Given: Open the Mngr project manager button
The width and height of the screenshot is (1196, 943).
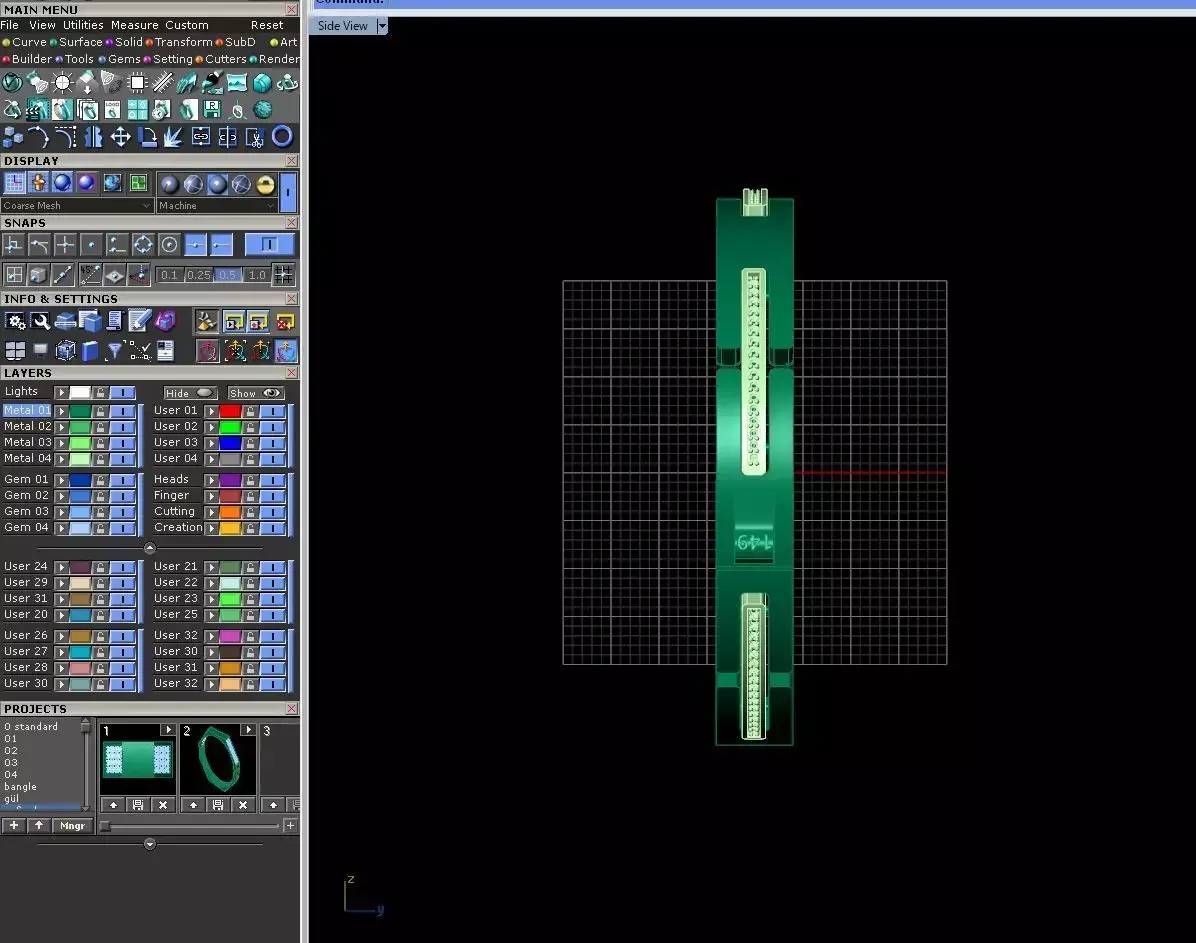Looking at the screenshot, I should (72, 826).
